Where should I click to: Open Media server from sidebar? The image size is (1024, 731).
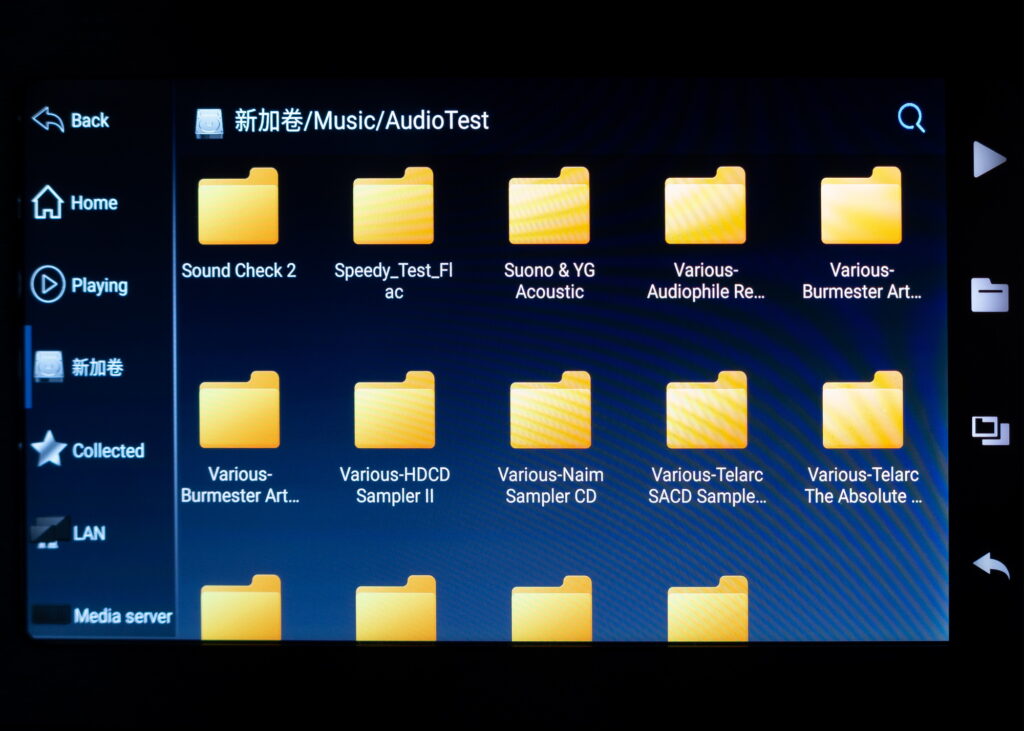tap(103, 616)
